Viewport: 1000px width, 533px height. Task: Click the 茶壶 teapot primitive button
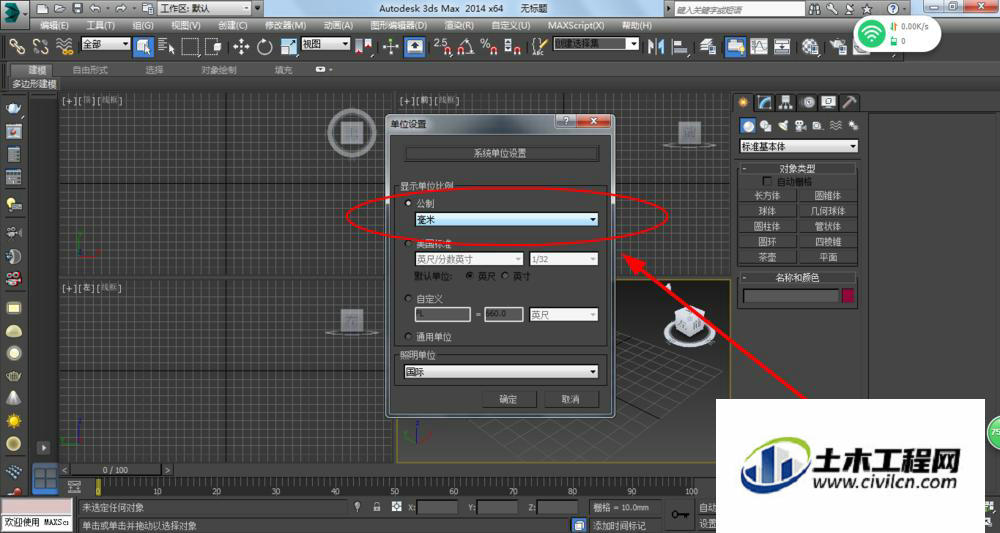[767, 257]
